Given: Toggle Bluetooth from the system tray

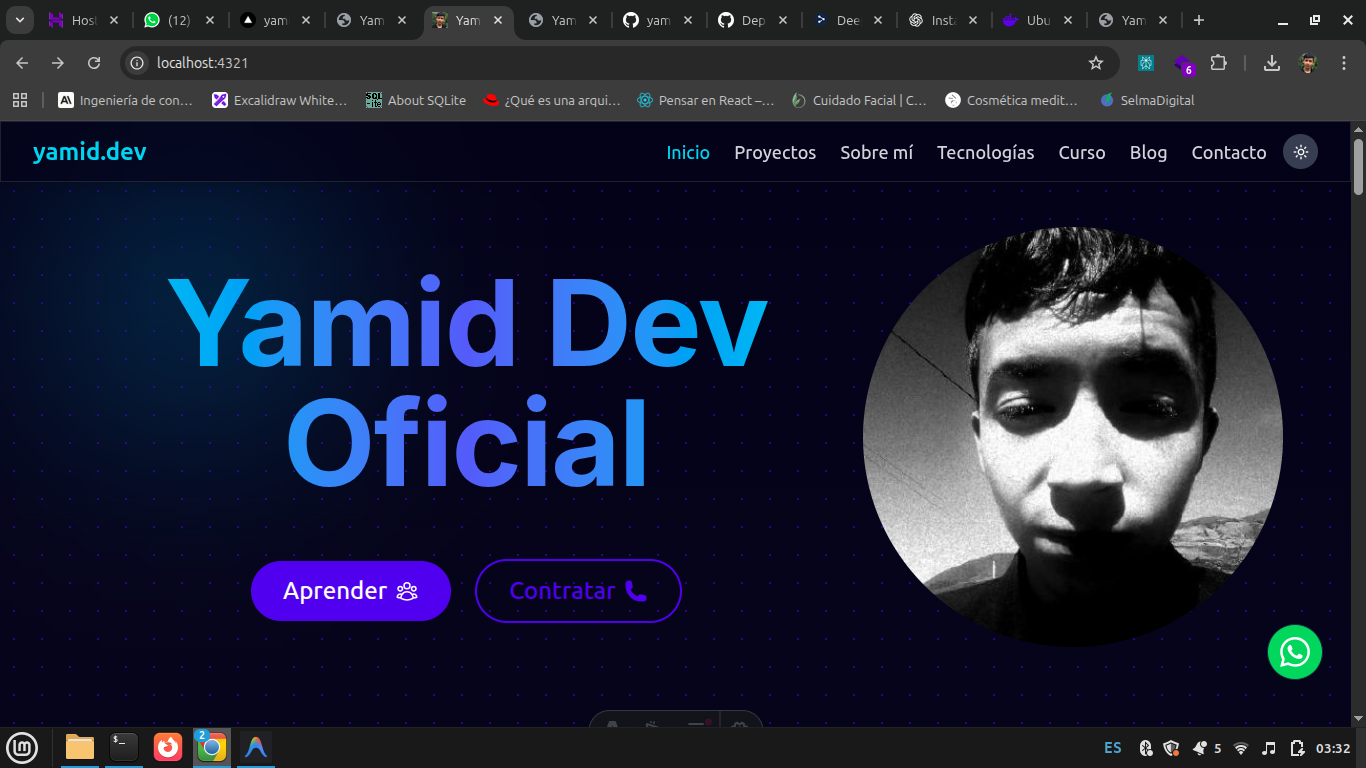Looking at the screenshot, I should [x=1146, y=747].
